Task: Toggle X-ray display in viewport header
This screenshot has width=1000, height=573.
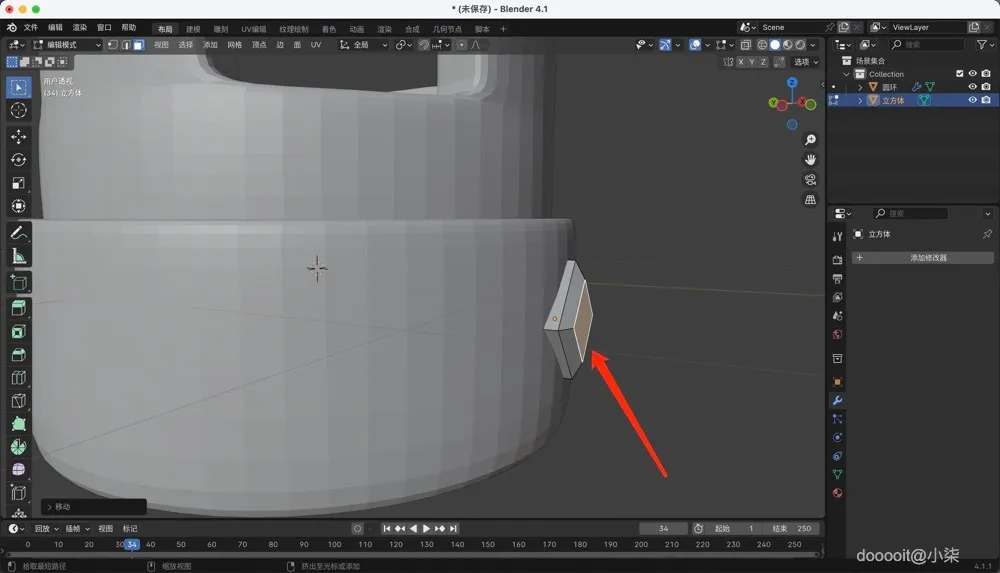Action: [746, 45]
